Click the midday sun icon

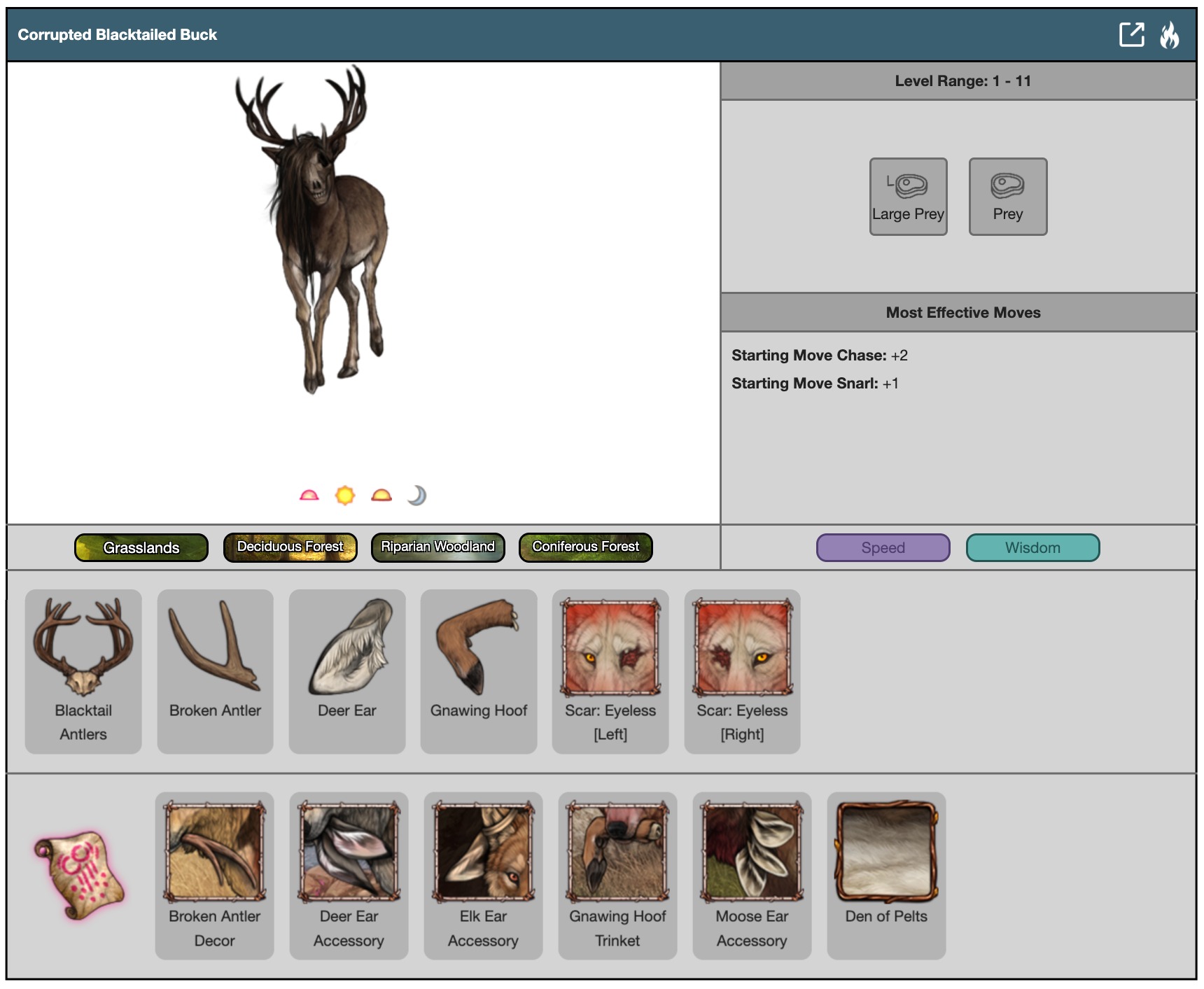coord(345,496)
